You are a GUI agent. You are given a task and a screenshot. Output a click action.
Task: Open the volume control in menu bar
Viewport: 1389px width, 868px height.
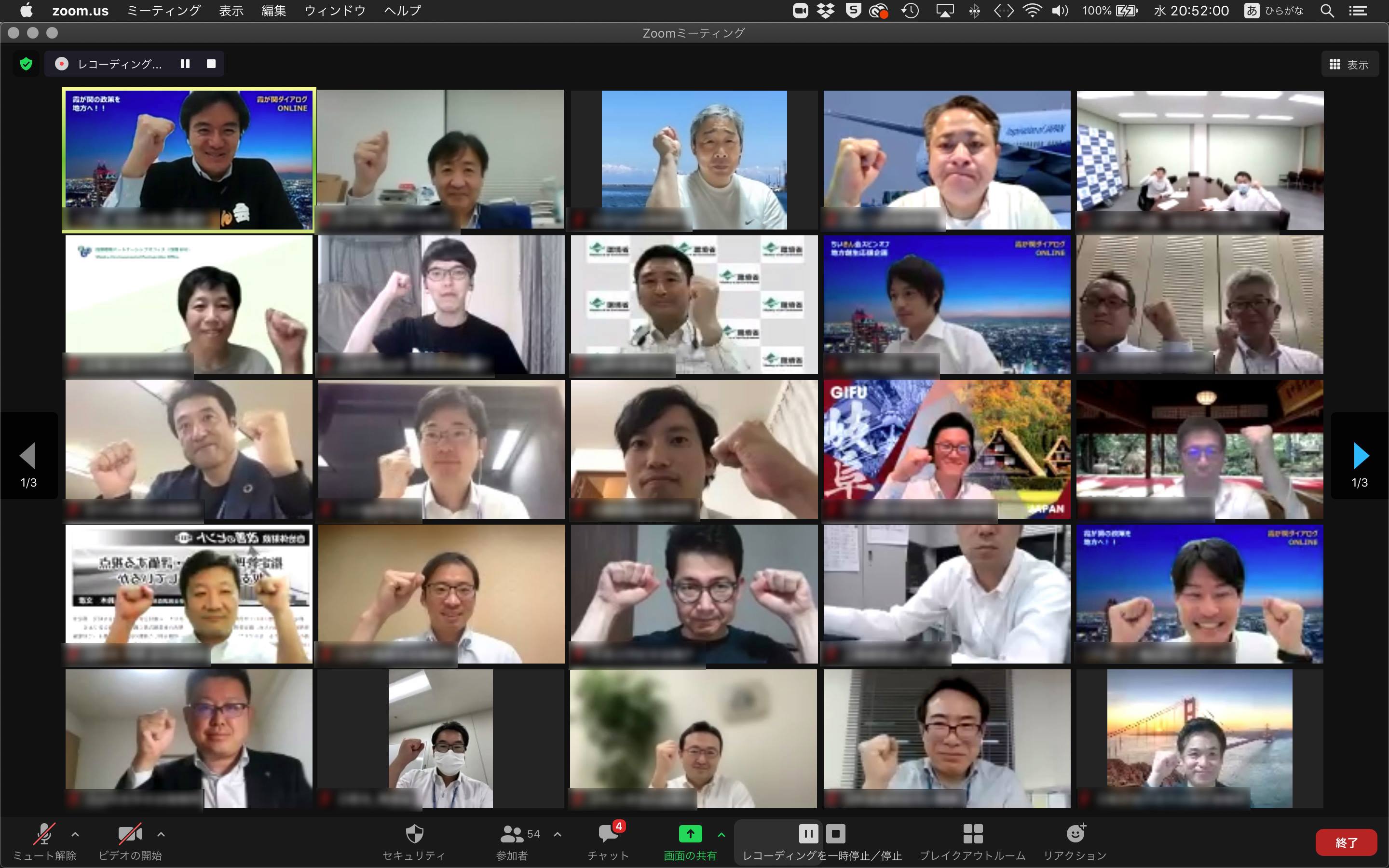tap(1060, 10)
